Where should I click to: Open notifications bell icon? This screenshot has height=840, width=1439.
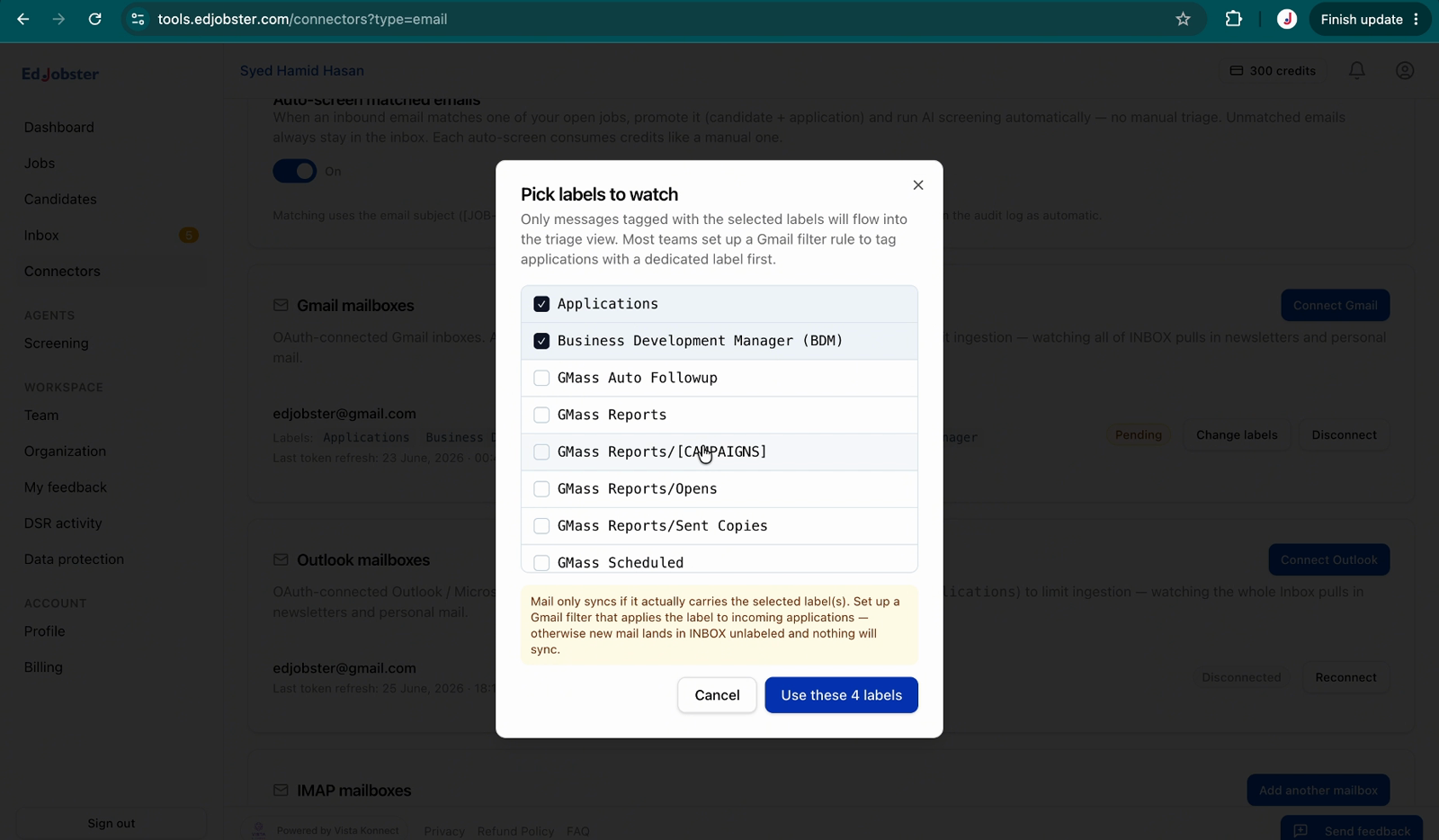point(1357,70)
